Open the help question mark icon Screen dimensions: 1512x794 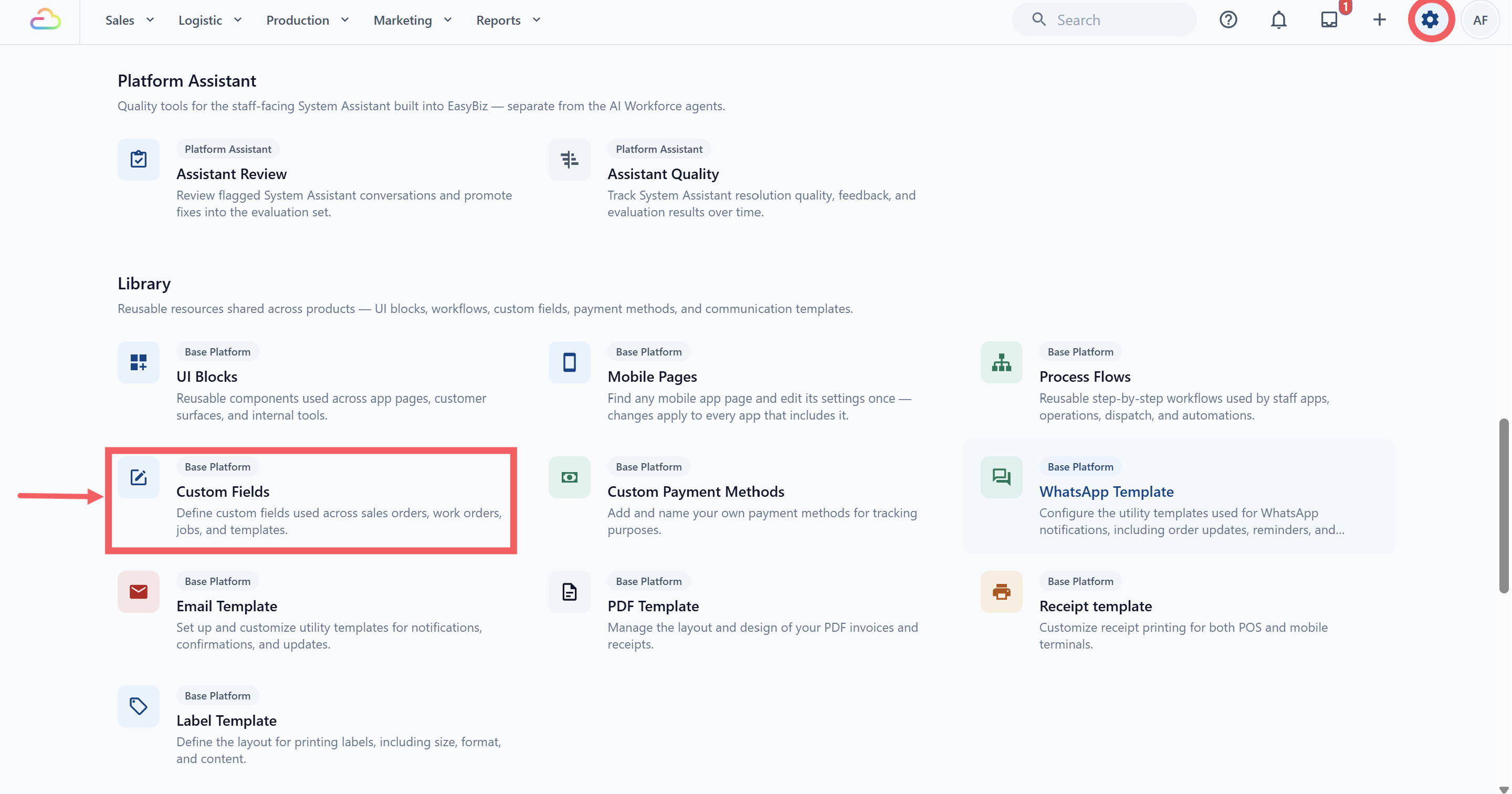pos(1228,20)
